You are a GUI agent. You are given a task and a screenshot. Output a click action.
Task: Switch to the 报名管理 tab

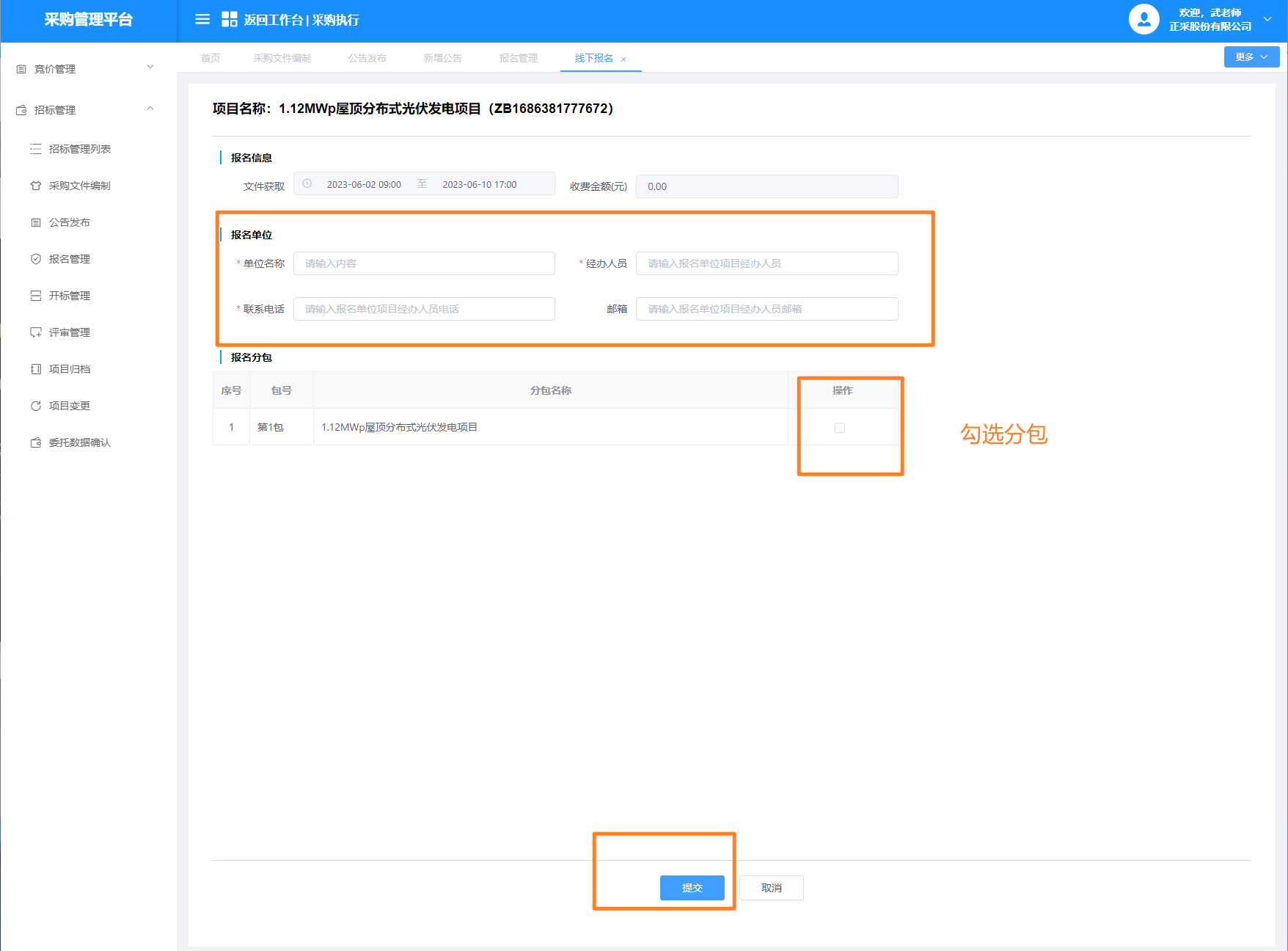tap(518, 59)
